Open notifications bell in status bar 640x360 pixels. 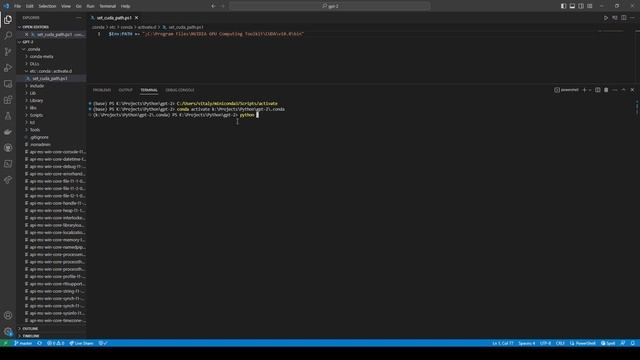632,343
